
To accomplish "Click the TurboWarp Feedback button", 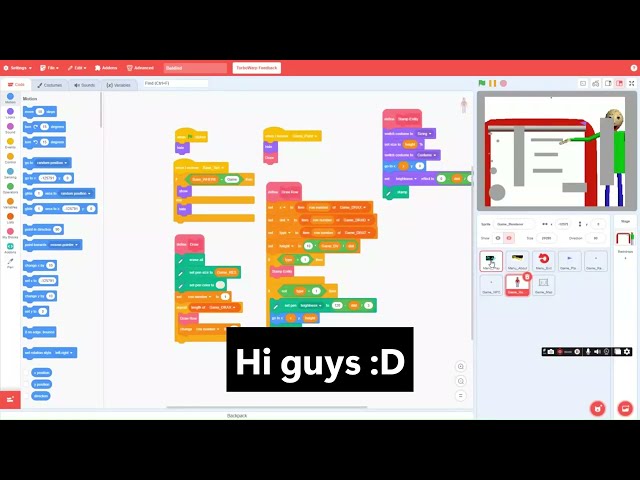I will [257, 68].
